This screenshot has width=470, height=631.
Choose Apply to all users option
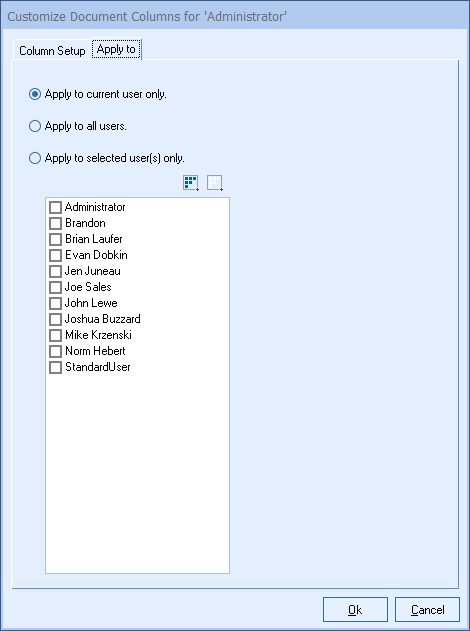pos(35,126)
